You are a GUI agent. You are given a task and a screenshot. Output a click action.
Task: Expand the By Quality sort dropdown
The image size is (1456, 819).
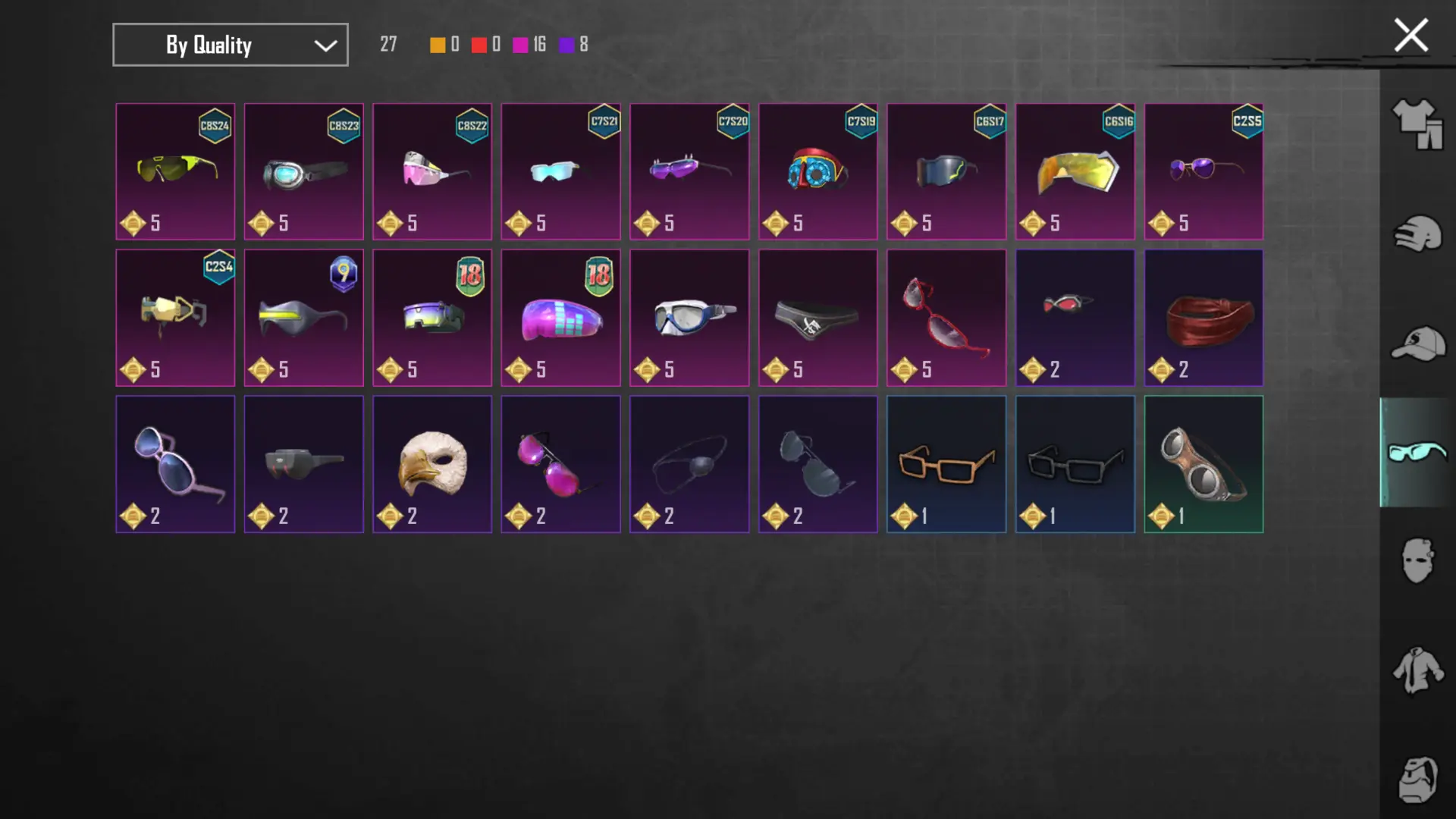click(231, 45)
